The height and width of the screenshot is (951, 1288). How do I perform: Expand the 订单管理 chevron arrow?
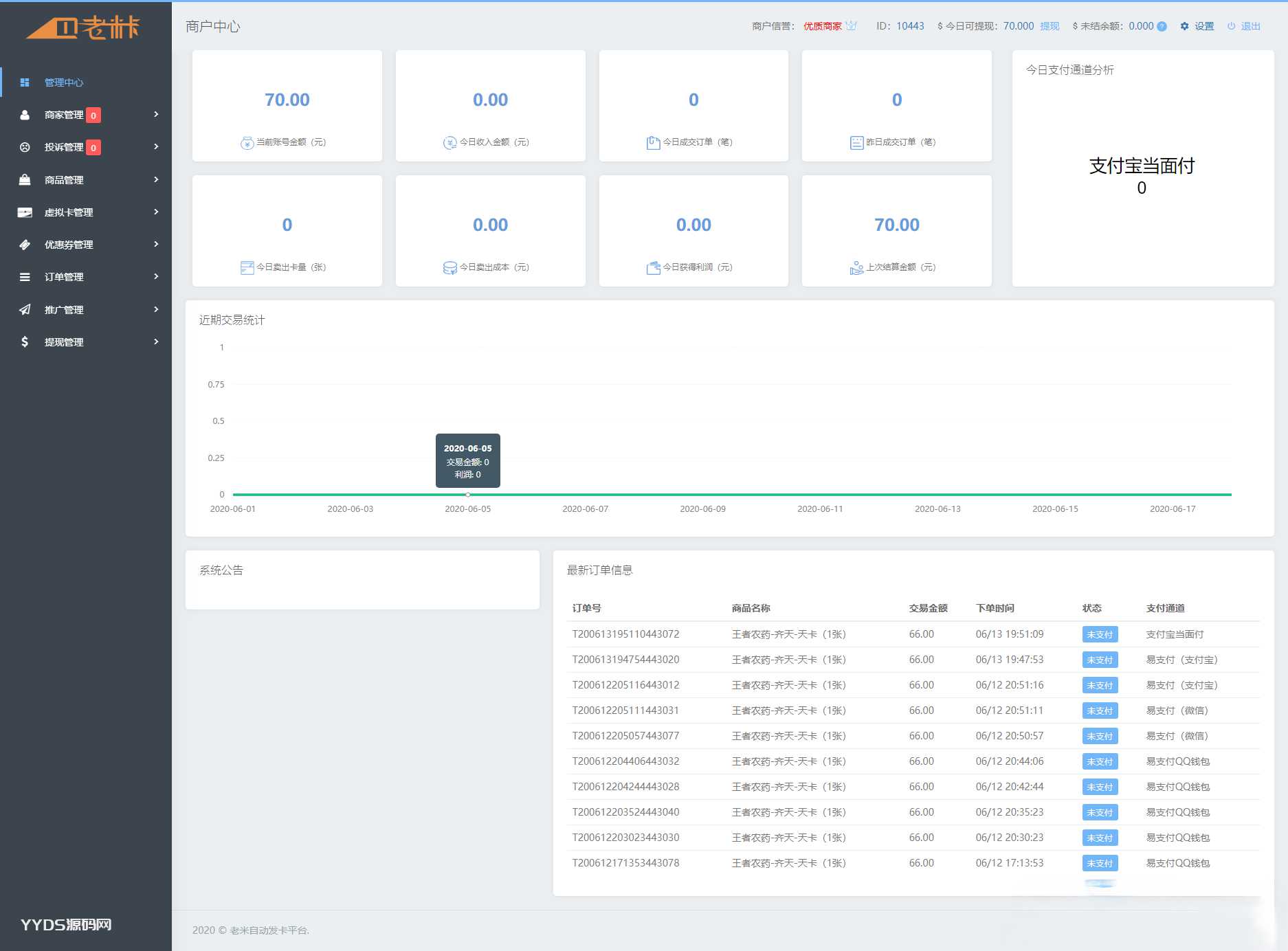(x=156, y=276)
